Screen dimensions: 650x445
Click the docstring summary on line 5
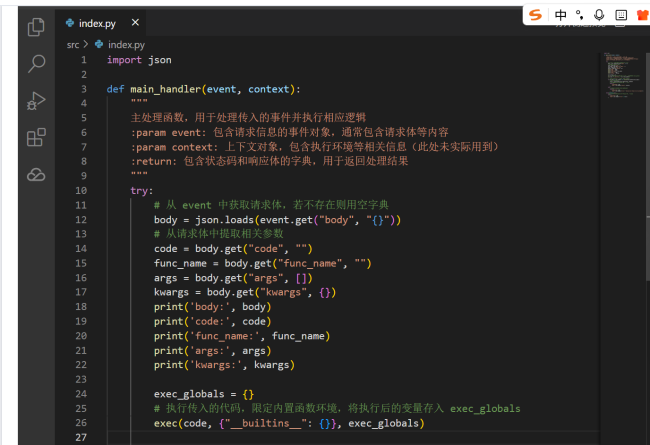pos(248,118)
